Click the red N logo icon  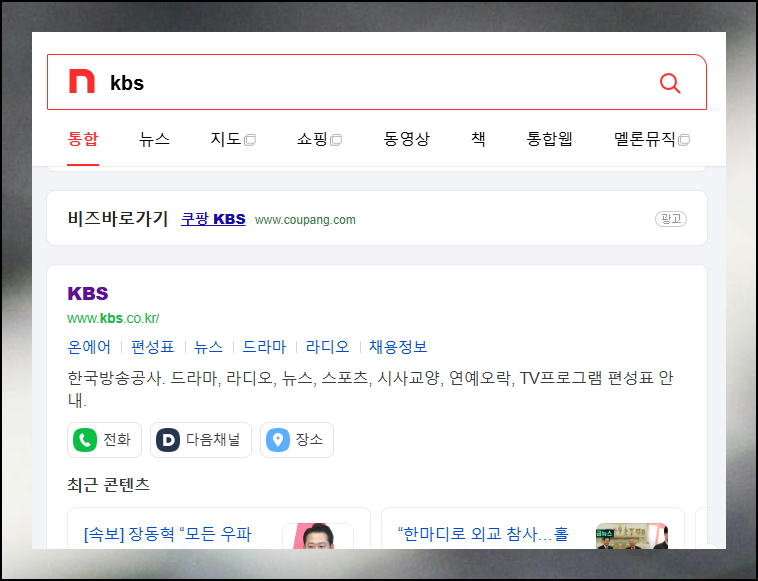point(82,81)
